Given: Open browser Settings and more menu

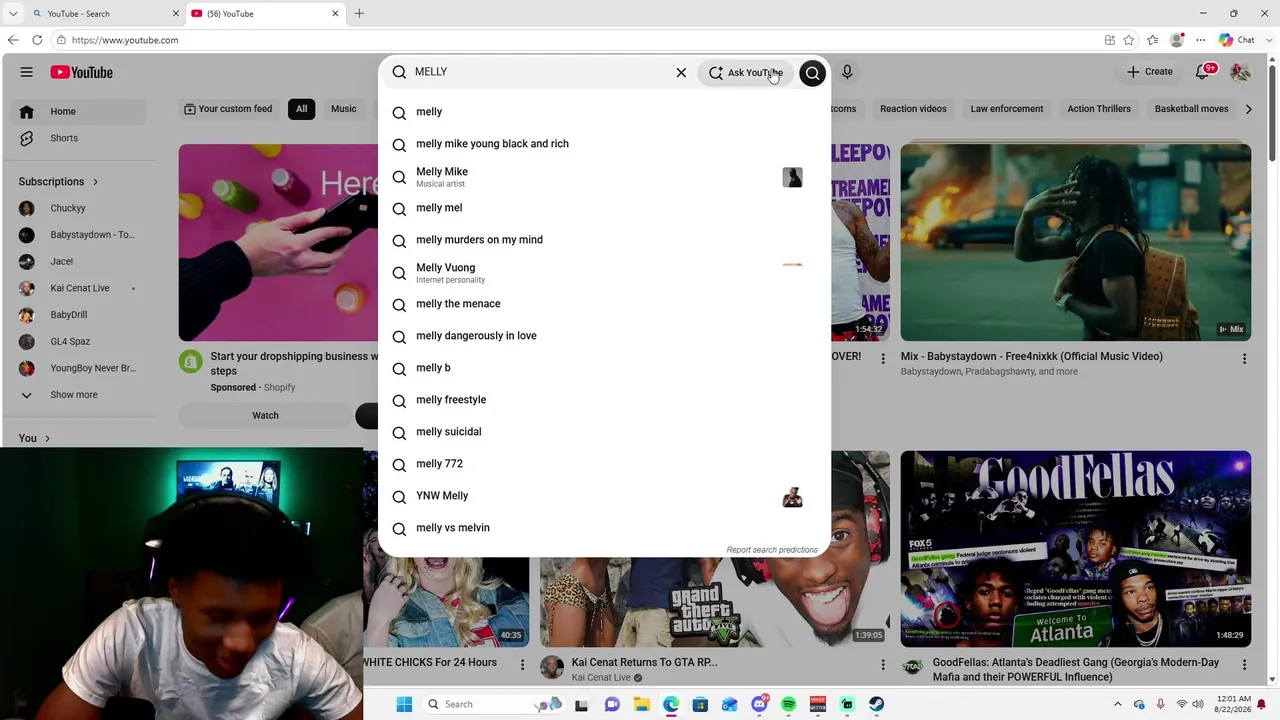Looking at the screenshot, I should tap(1199, 40).
